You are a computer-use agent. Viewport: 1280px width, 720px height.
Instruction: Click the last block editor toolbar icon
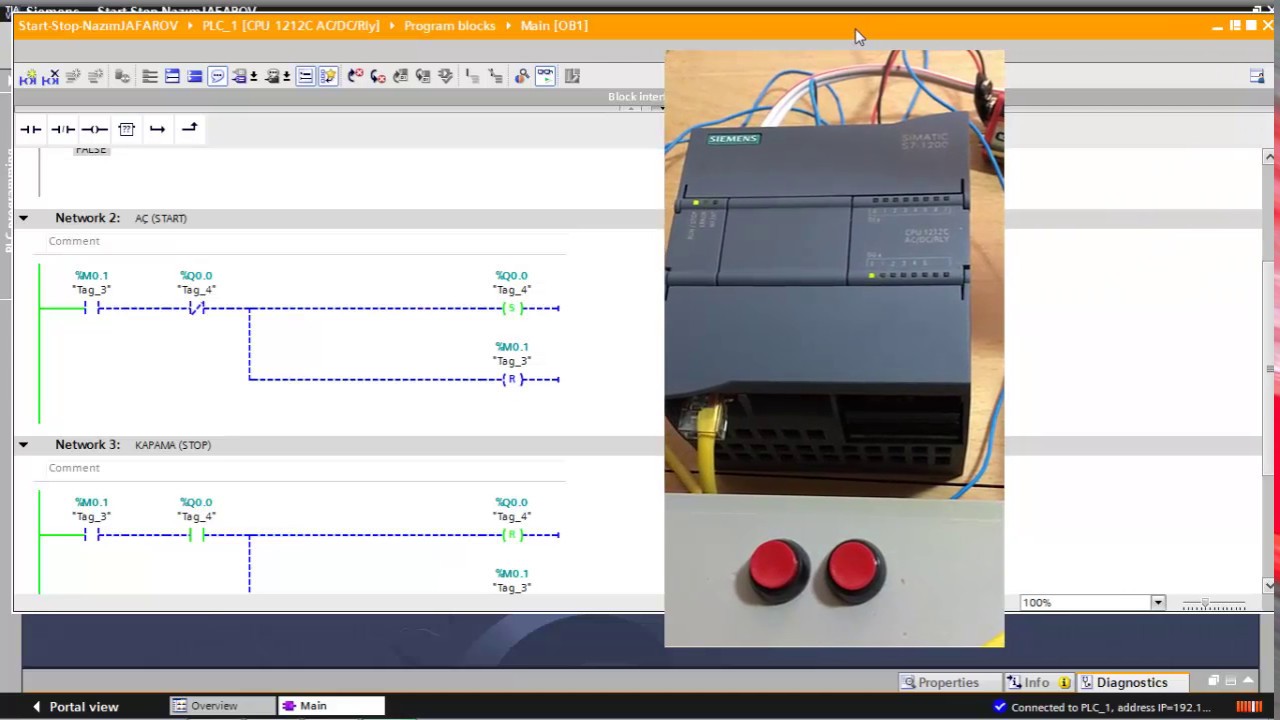click(x=572, y=76)
